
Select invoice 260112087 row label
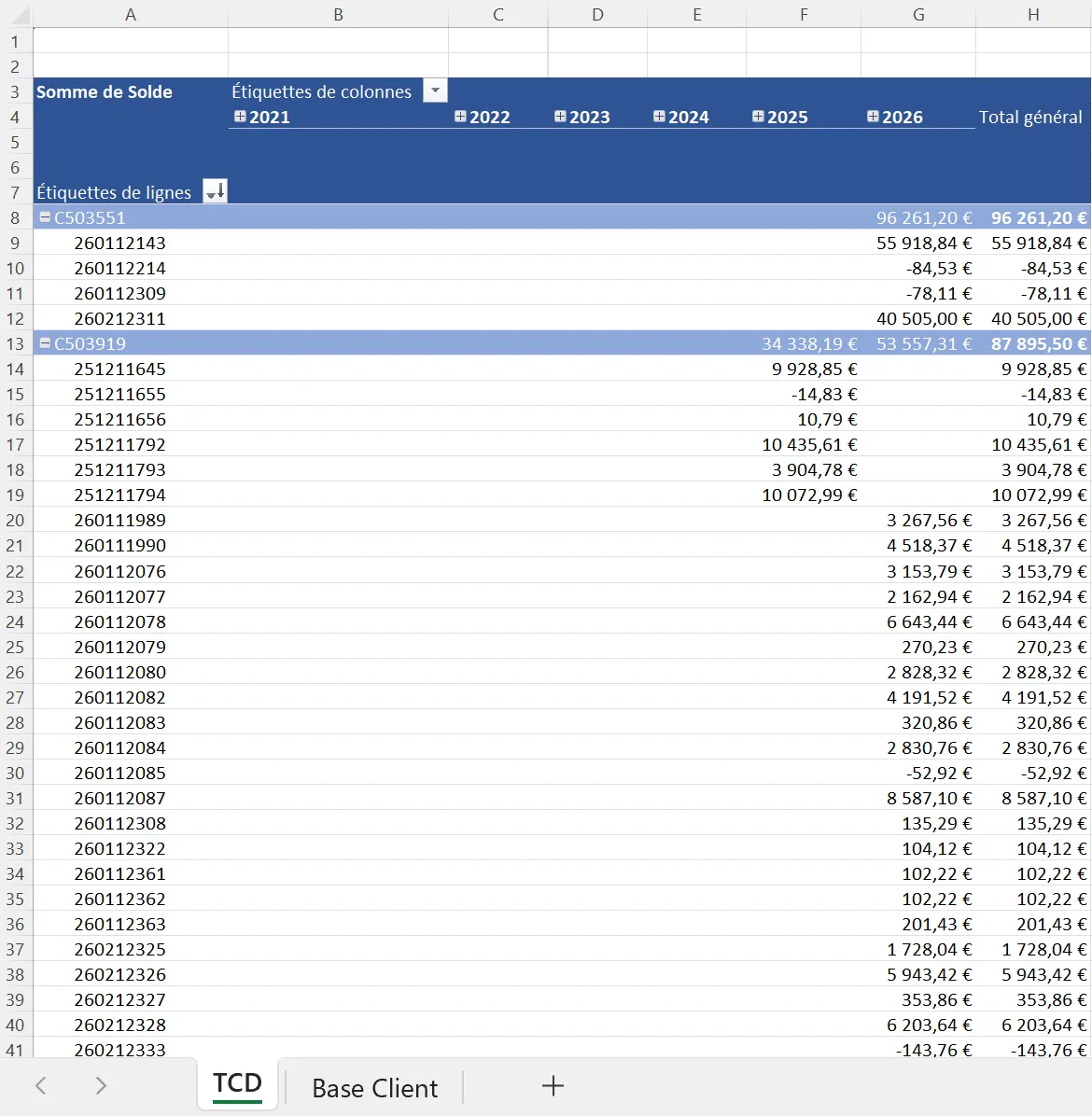pos(119,798)
